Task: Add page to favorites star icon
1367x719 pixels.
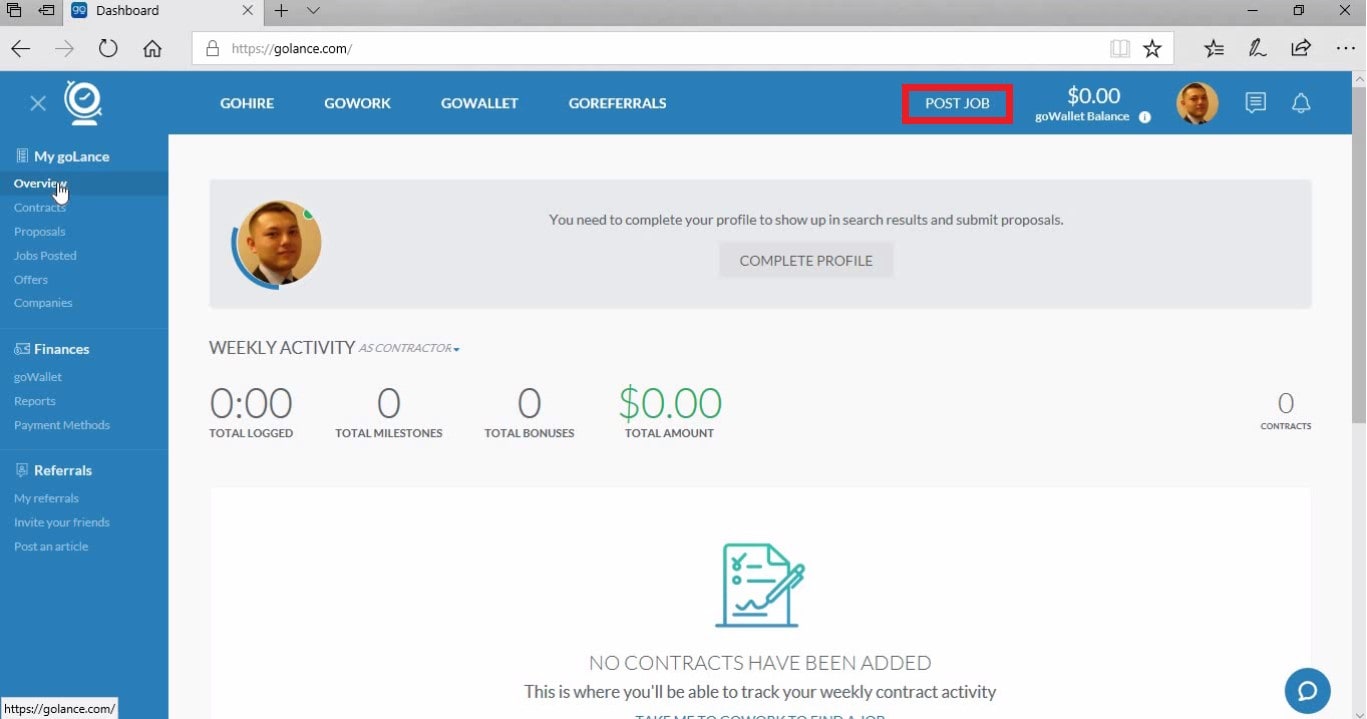Action: [x=1152, y=48]
